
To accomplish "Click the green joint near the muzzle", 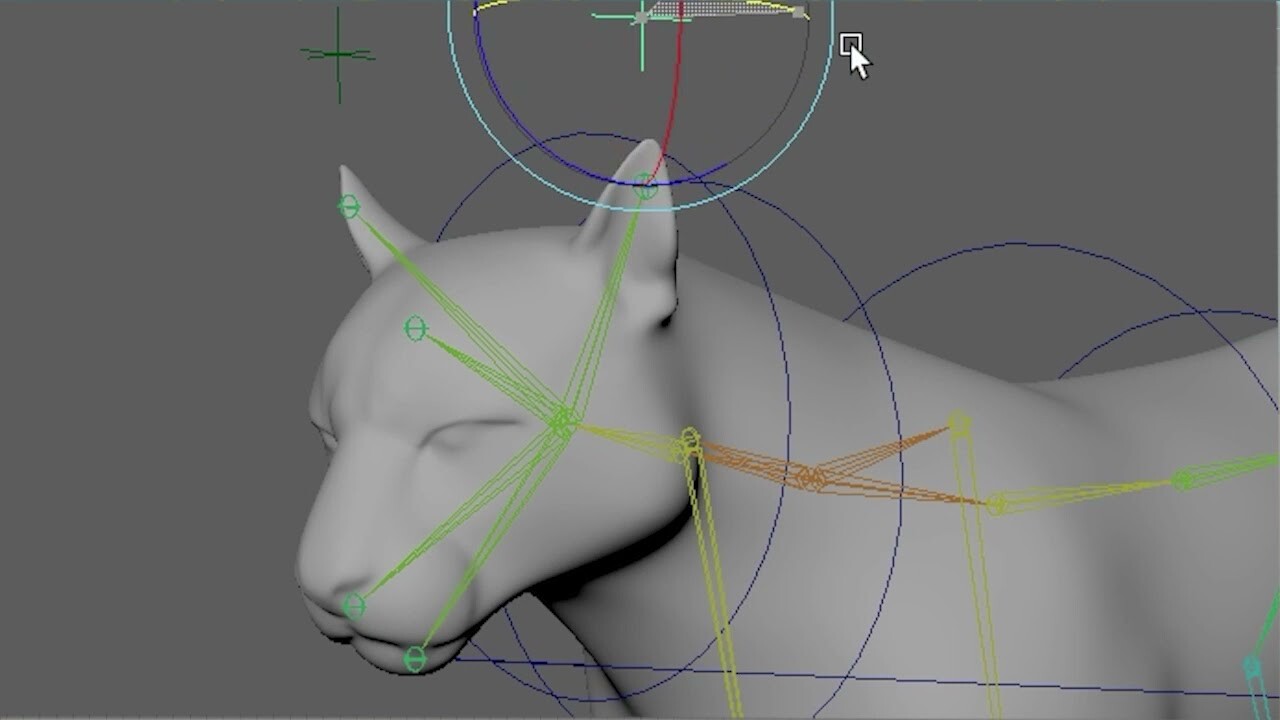I will coord(355,603).
